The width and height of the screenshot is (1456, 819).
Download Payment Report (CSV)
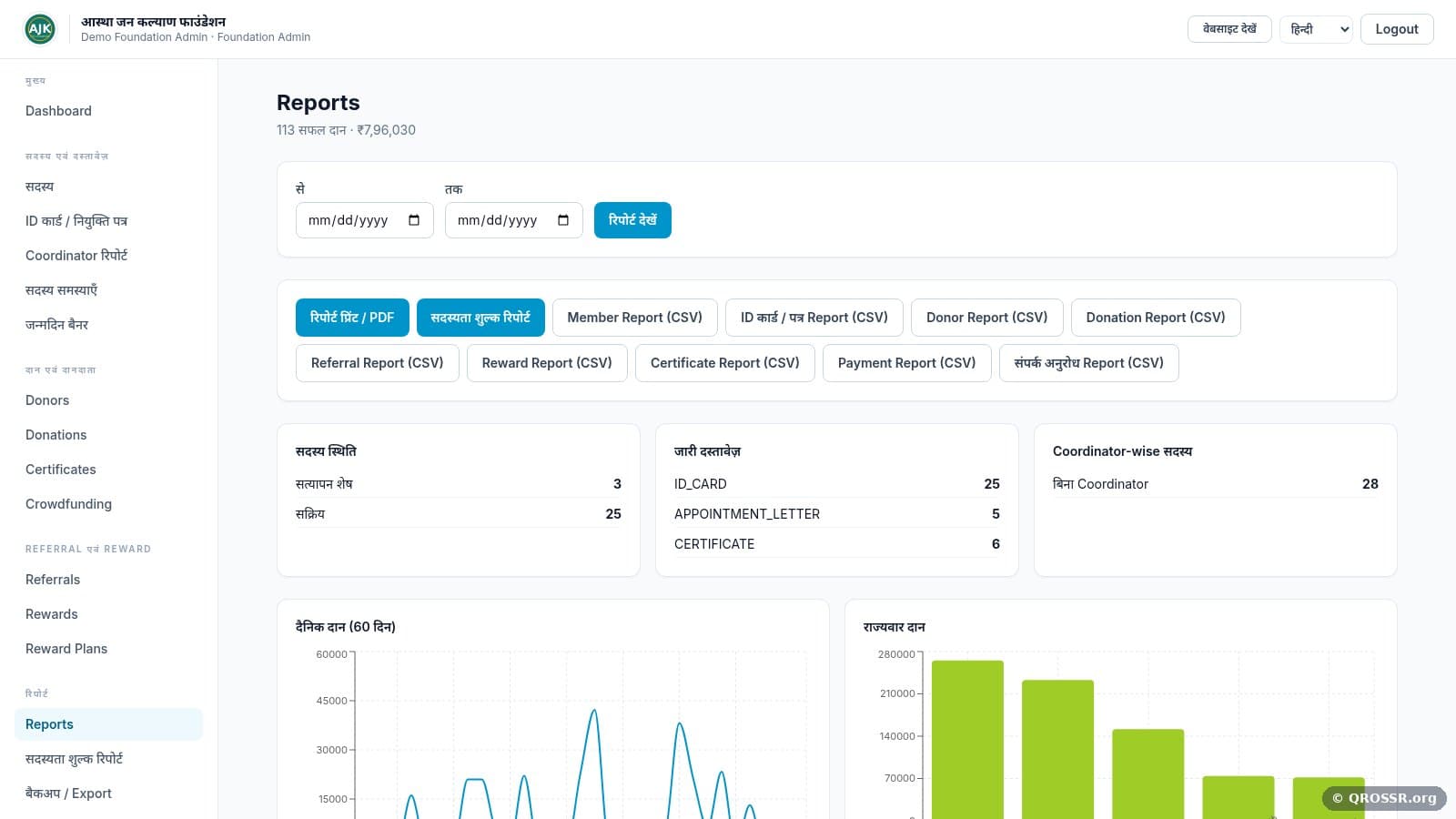pos(907,363)
